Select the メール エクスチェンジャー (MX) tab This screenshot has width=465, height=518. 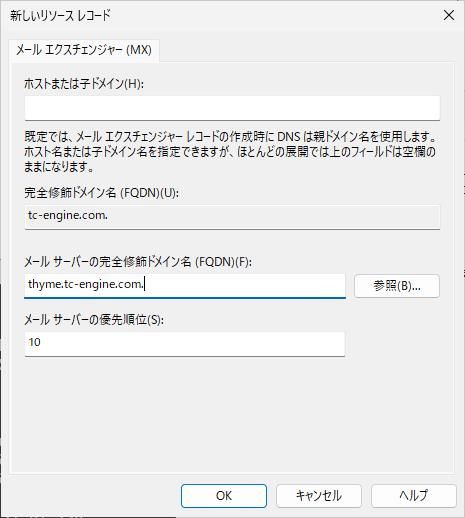click(84, 50)
